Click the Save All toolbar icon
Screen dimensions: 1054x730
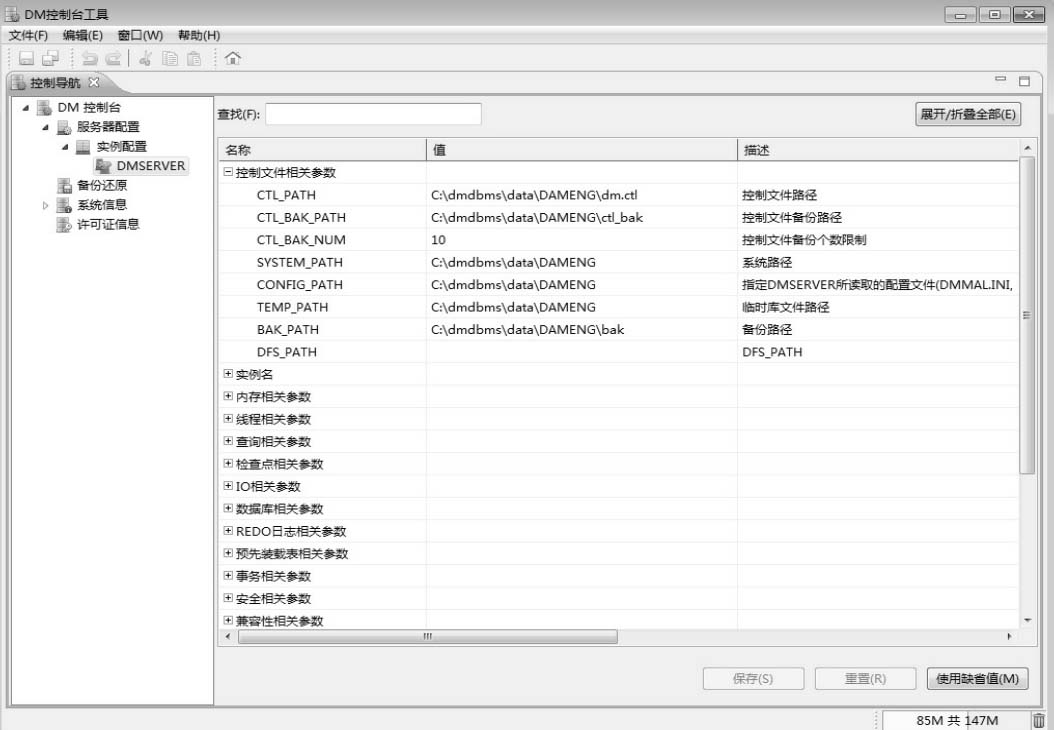(x=50, y=59)
